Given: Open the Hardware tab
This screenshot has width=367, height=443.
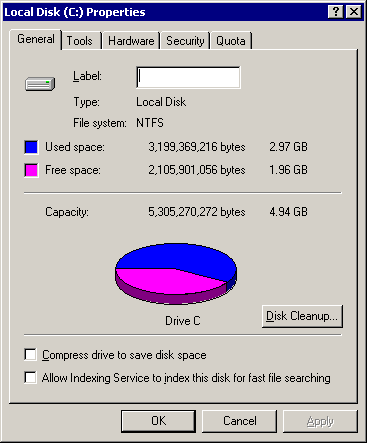Looking at the screenshot, I should [x=131, y=41].
